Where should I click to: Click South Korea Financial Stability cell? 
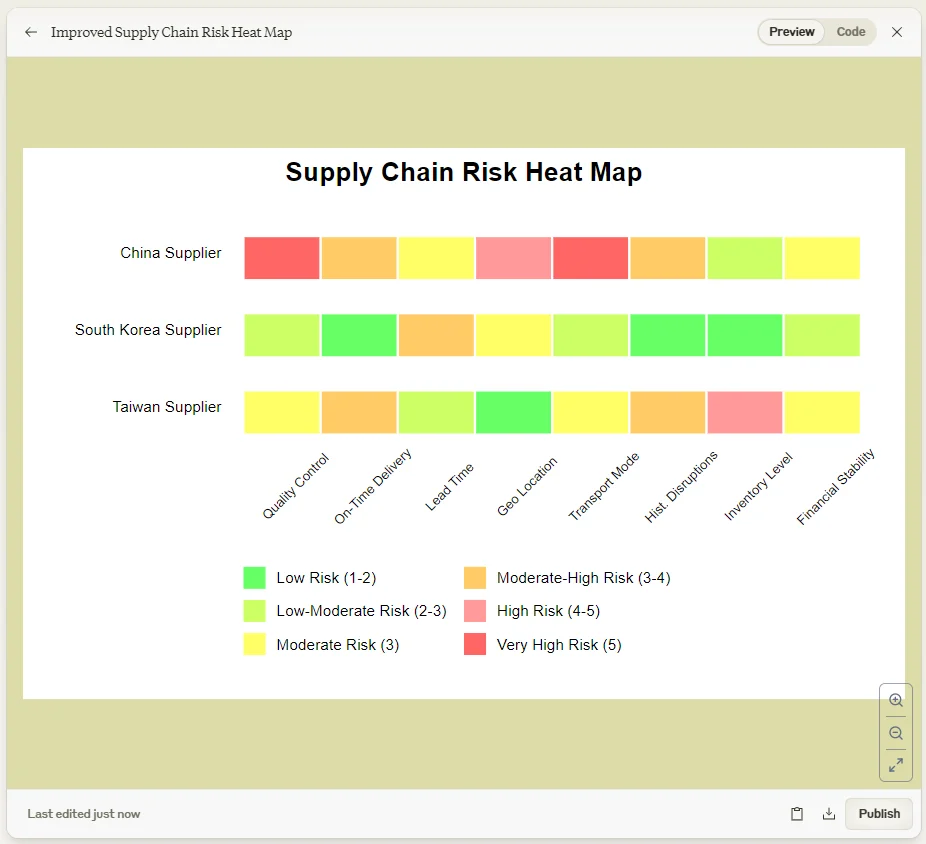pyautogui.click(x=823, y=335)
